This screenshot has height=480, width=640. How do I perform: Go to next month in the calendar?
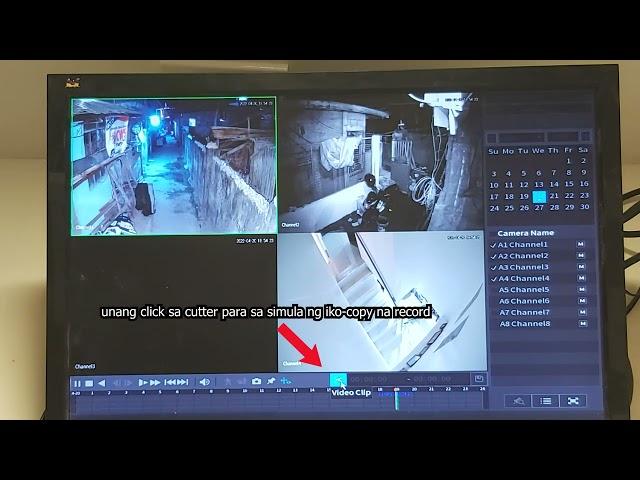[x=585, y=136]
